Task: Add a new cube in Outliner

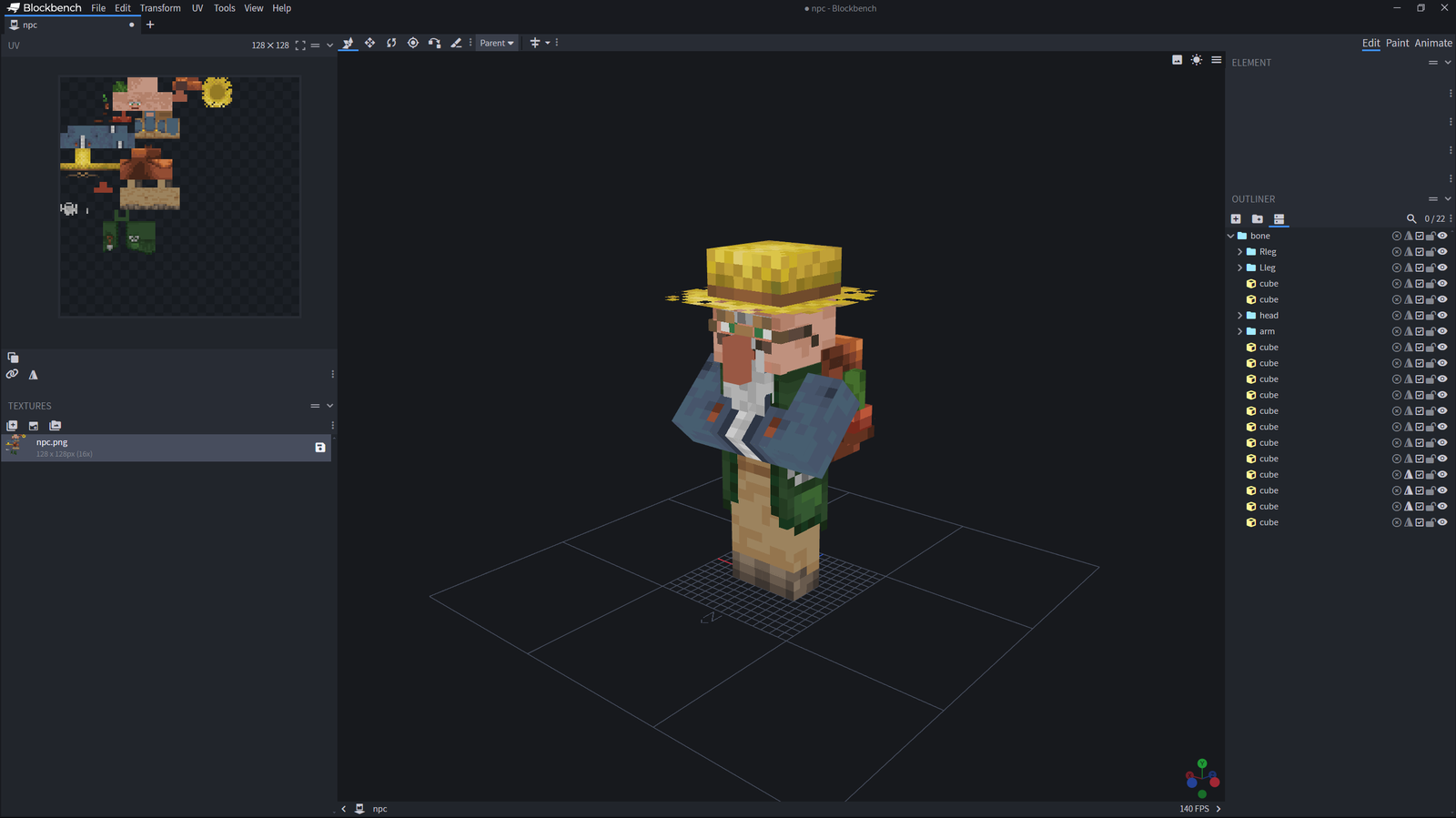Action: [x=1236, y=219]
